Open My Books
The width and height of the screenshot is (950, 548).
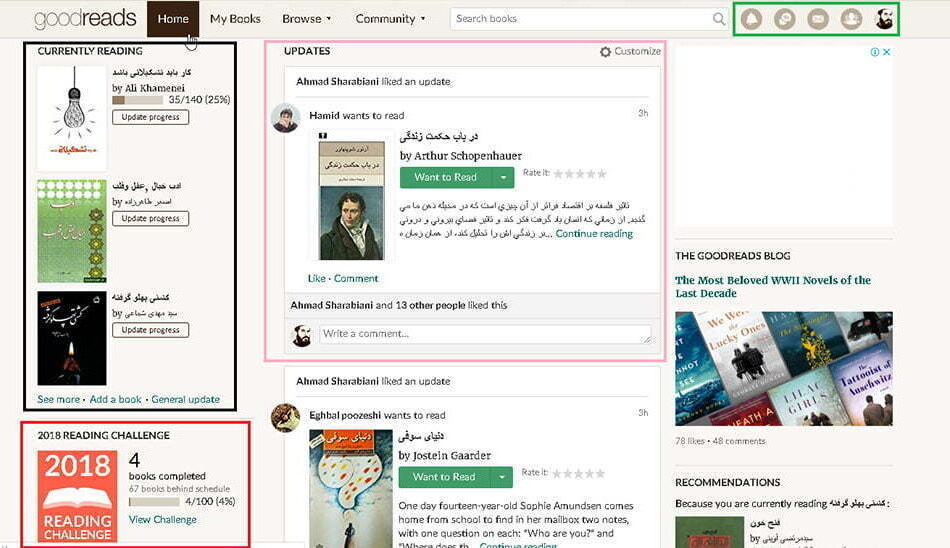235,19
